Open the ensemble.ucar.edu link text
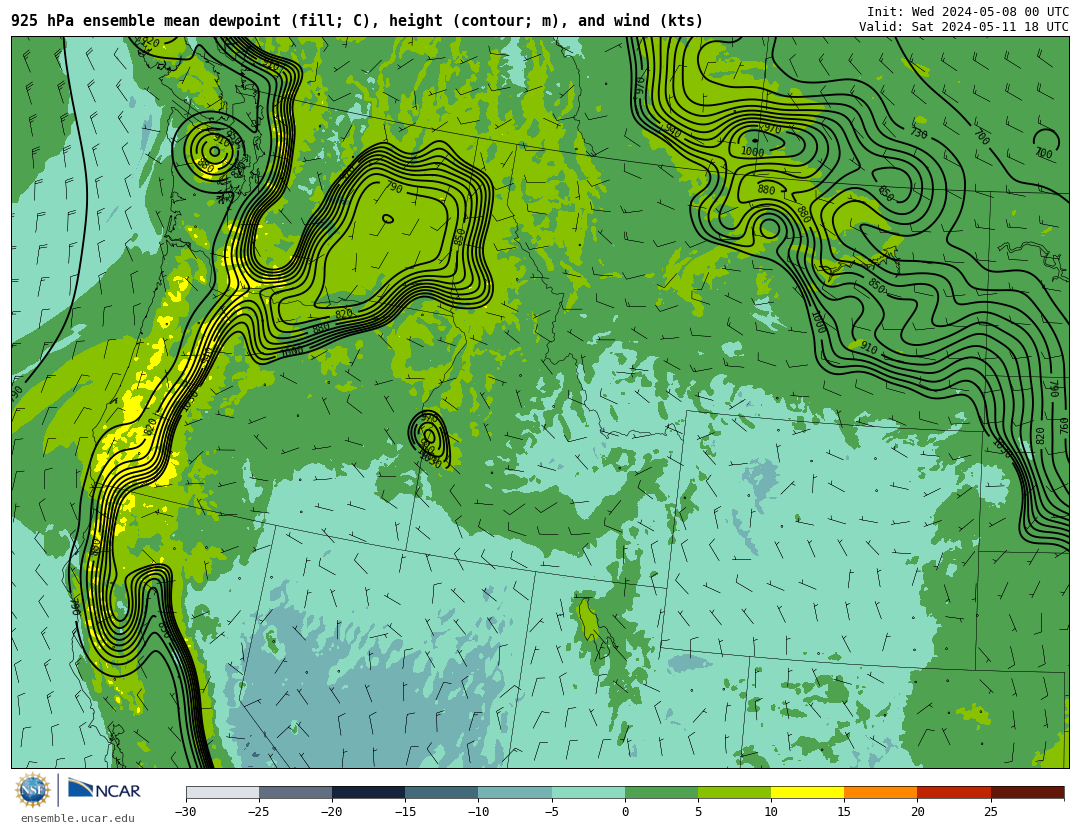 coord(78,819)
